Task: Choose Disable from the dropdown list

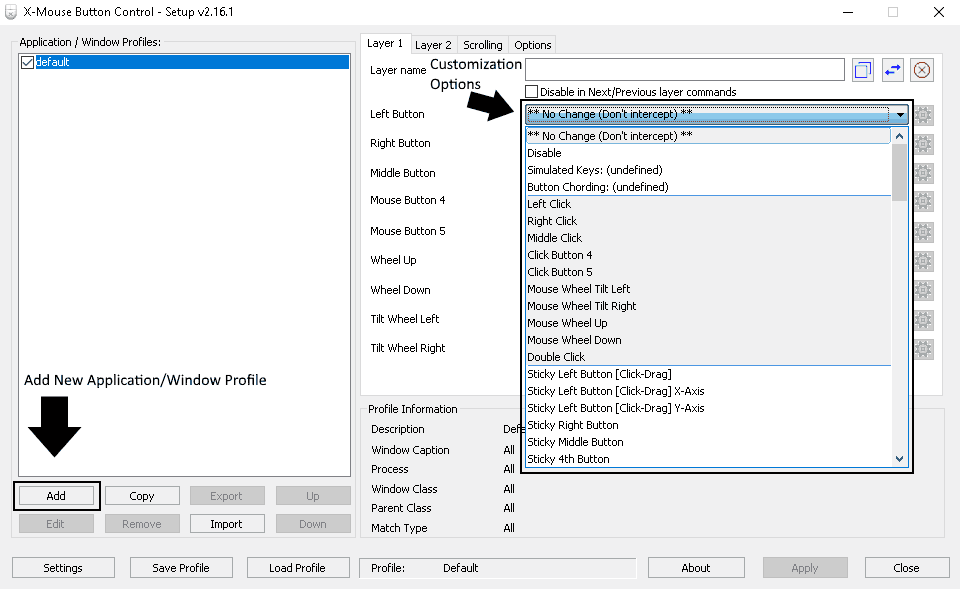Action: (708, 153)
